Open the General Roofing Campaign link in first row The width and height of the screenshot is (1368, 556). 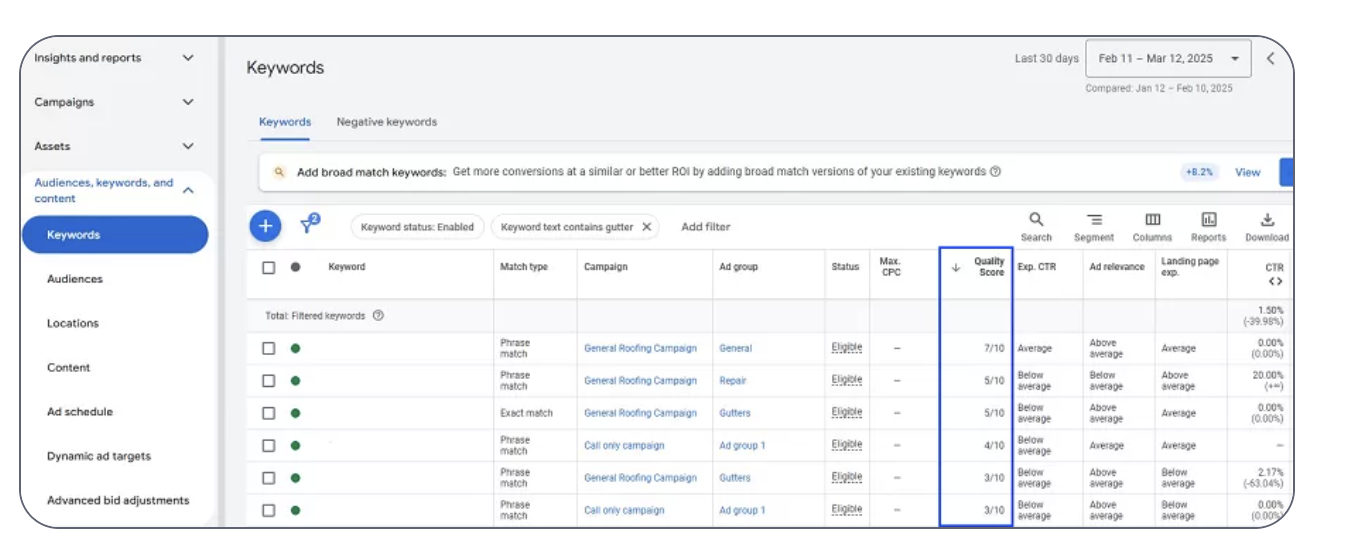click(x=640, y=349)
